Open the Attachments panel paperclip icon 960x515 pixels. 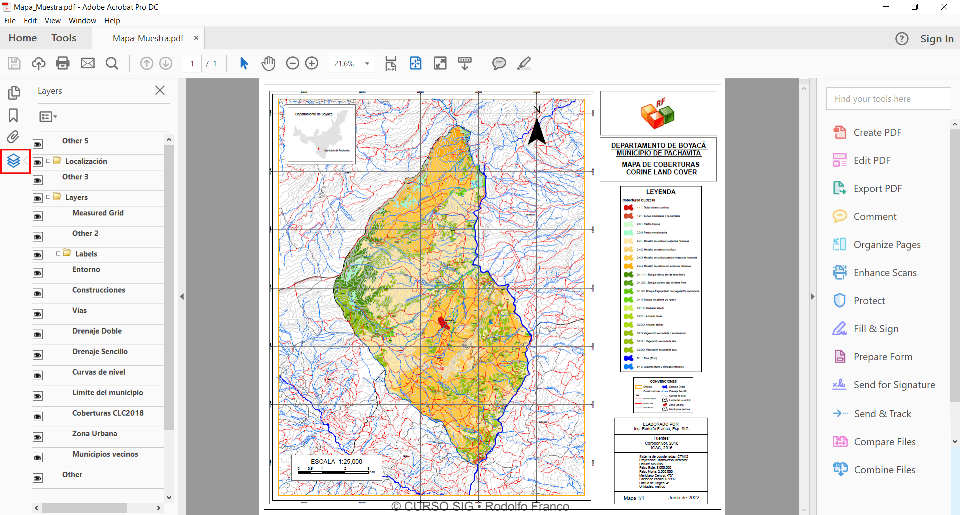[x=13, y=137]
